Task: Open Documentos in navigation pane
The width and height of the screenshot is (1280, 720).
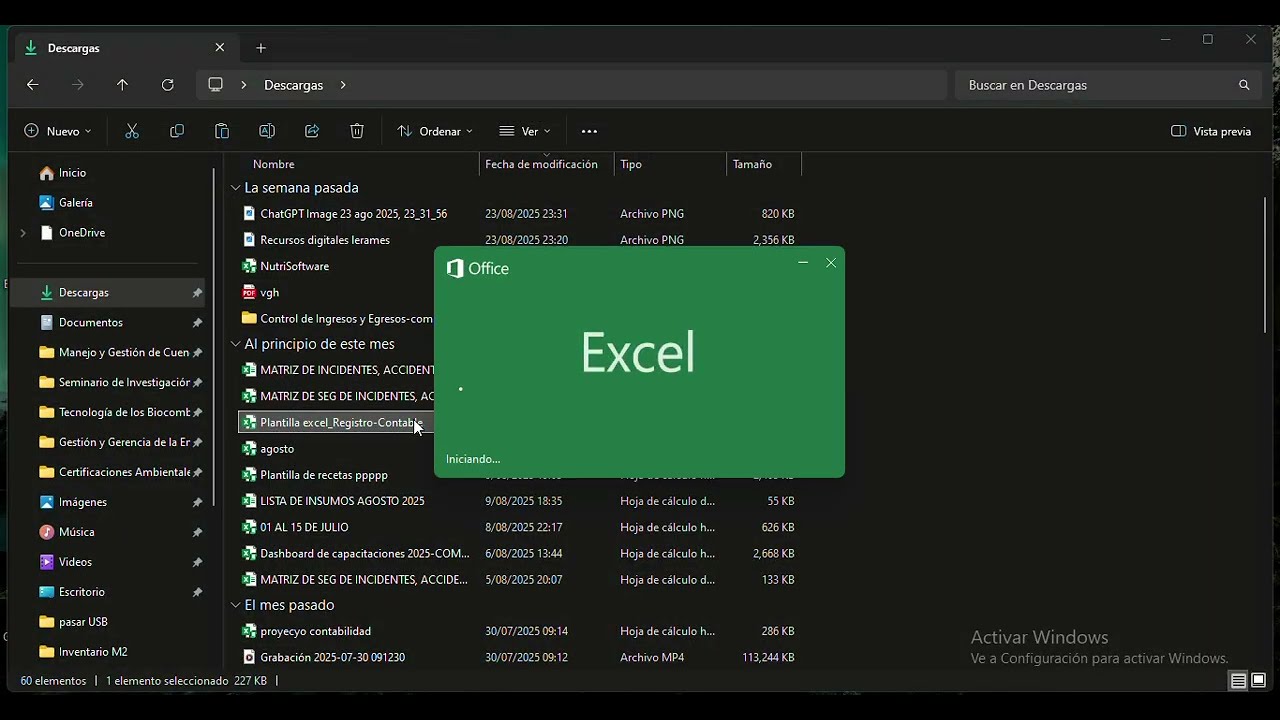Action: pyautogui.click(x=90, y=323)
